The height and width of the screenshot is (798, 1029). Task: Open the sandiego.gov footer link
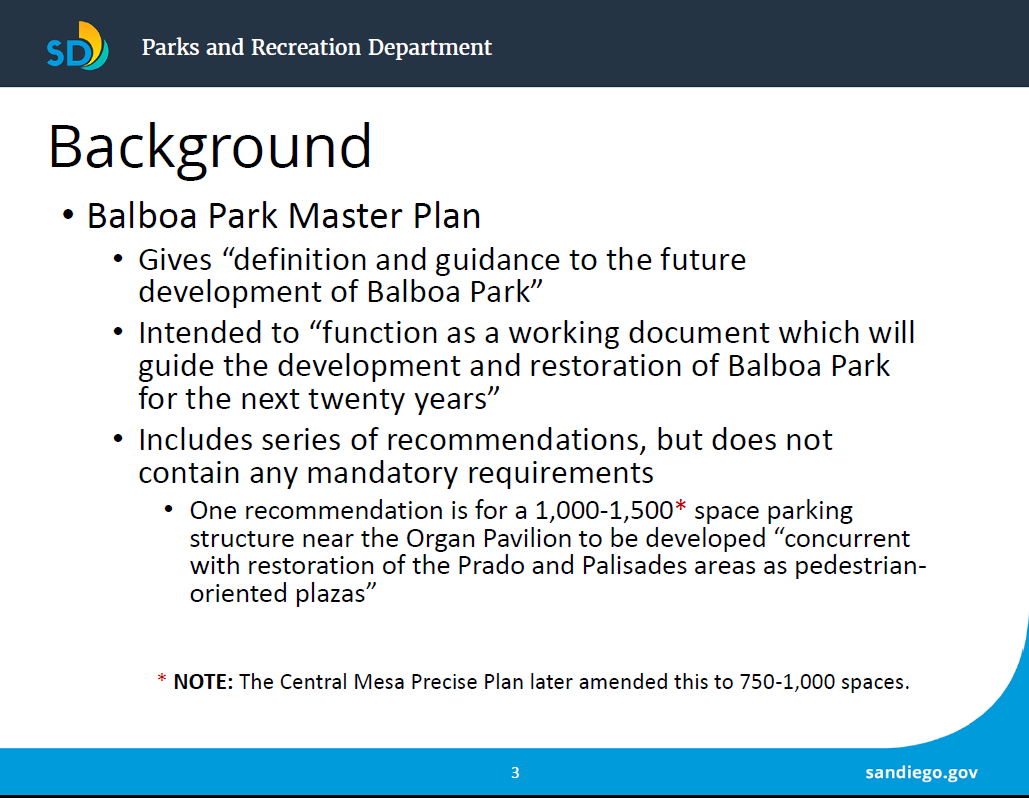coord(921,772)
